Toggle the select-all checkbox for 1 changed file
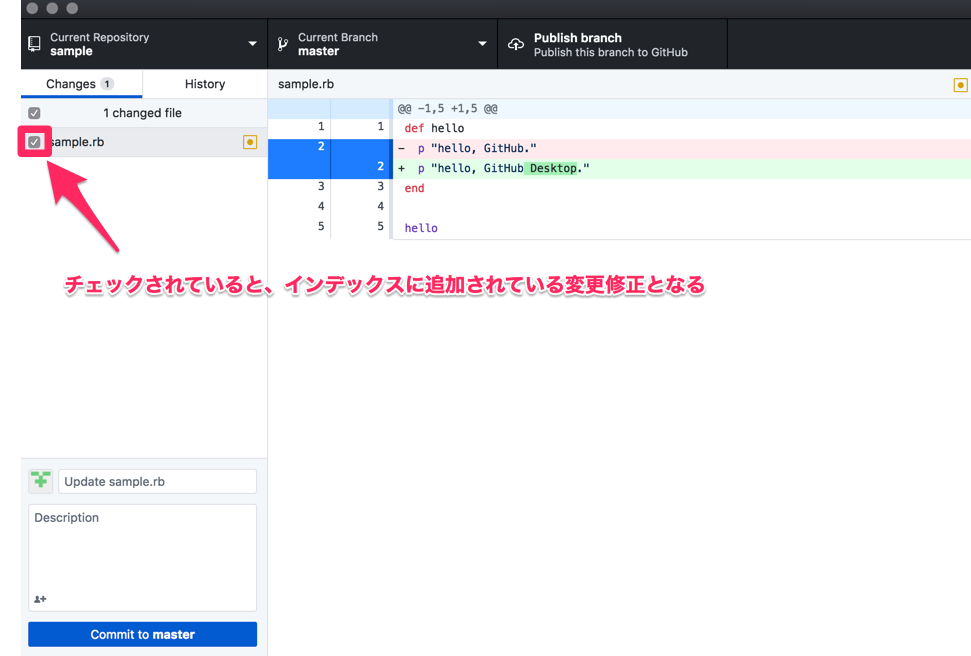The image size is (971, 656). (34, 113)
